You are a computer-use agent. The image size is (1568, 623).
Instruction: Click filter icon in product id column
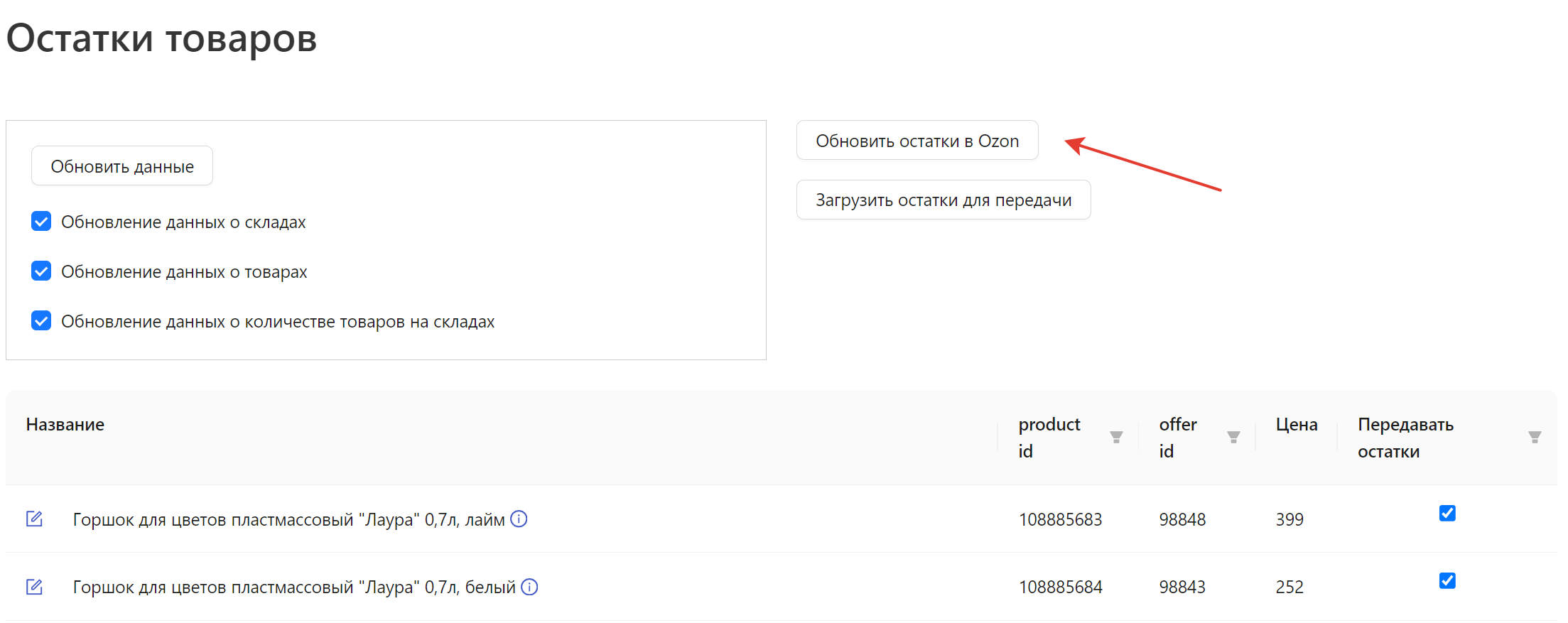pos(1116,438)
